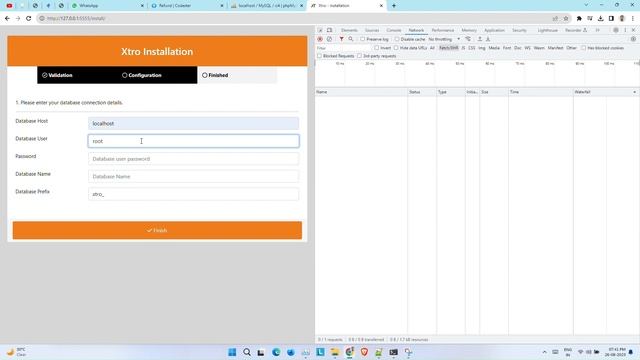Switch to the localhost MySQL phpMyAdmin browser tab
The width and height of the screenshot is (640, 360).
pyautogui.click(x=267, y=6)
